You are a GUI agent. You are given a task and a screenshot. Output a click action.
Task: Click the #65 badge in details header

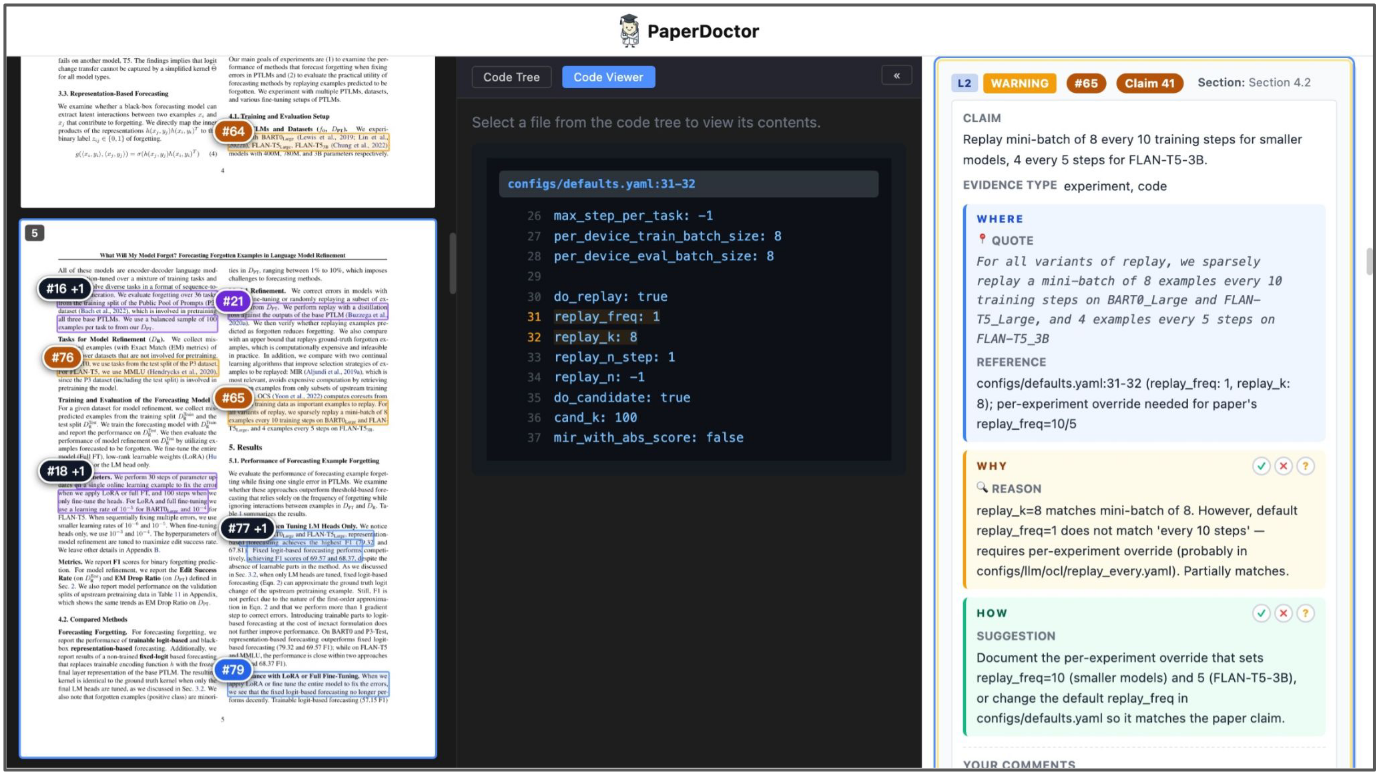1086,83
